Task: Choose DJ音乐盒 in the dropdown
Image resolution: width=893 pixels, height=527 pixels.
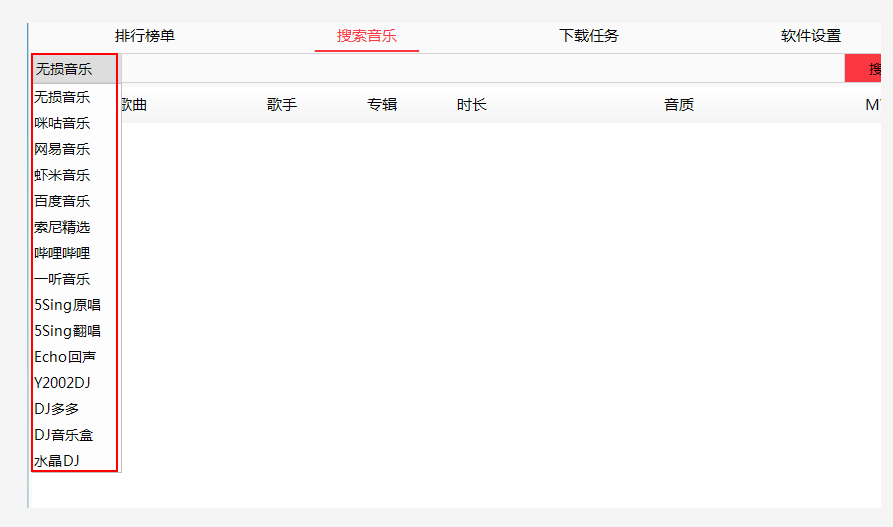Action: click(x=63, y=435)
